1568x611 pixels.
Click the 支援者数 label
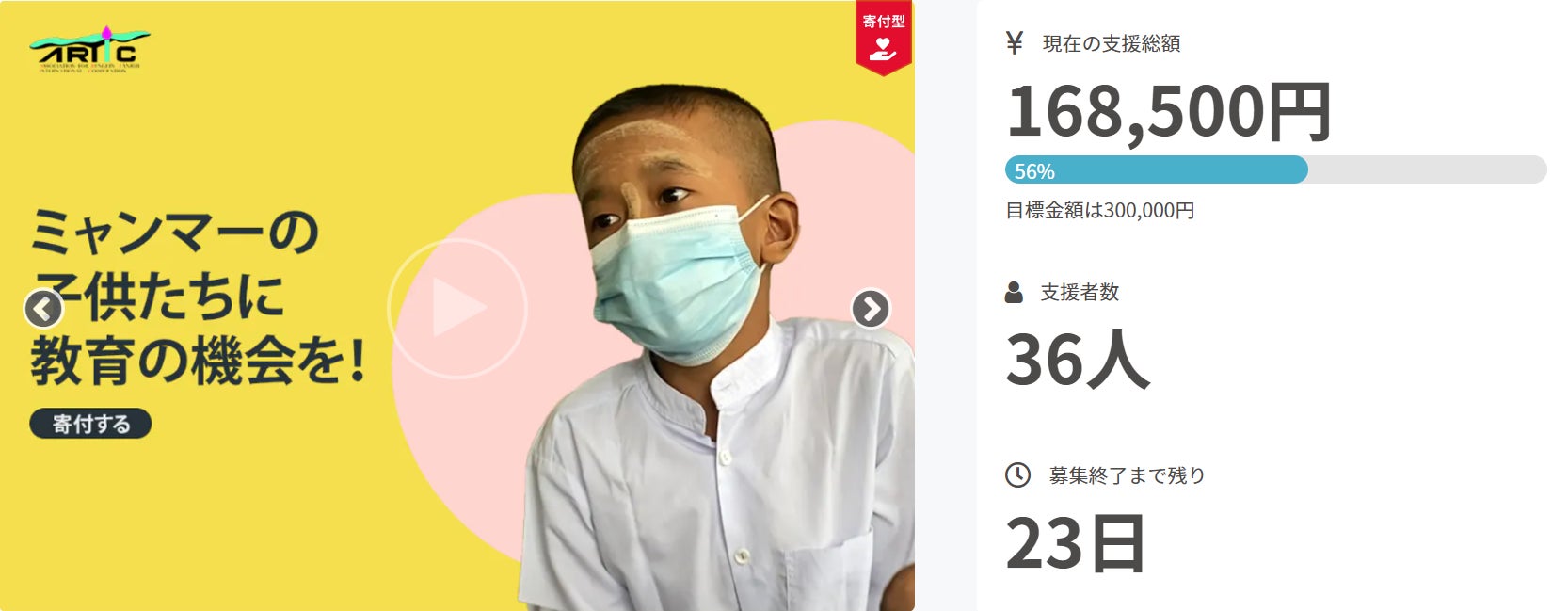1080,293
